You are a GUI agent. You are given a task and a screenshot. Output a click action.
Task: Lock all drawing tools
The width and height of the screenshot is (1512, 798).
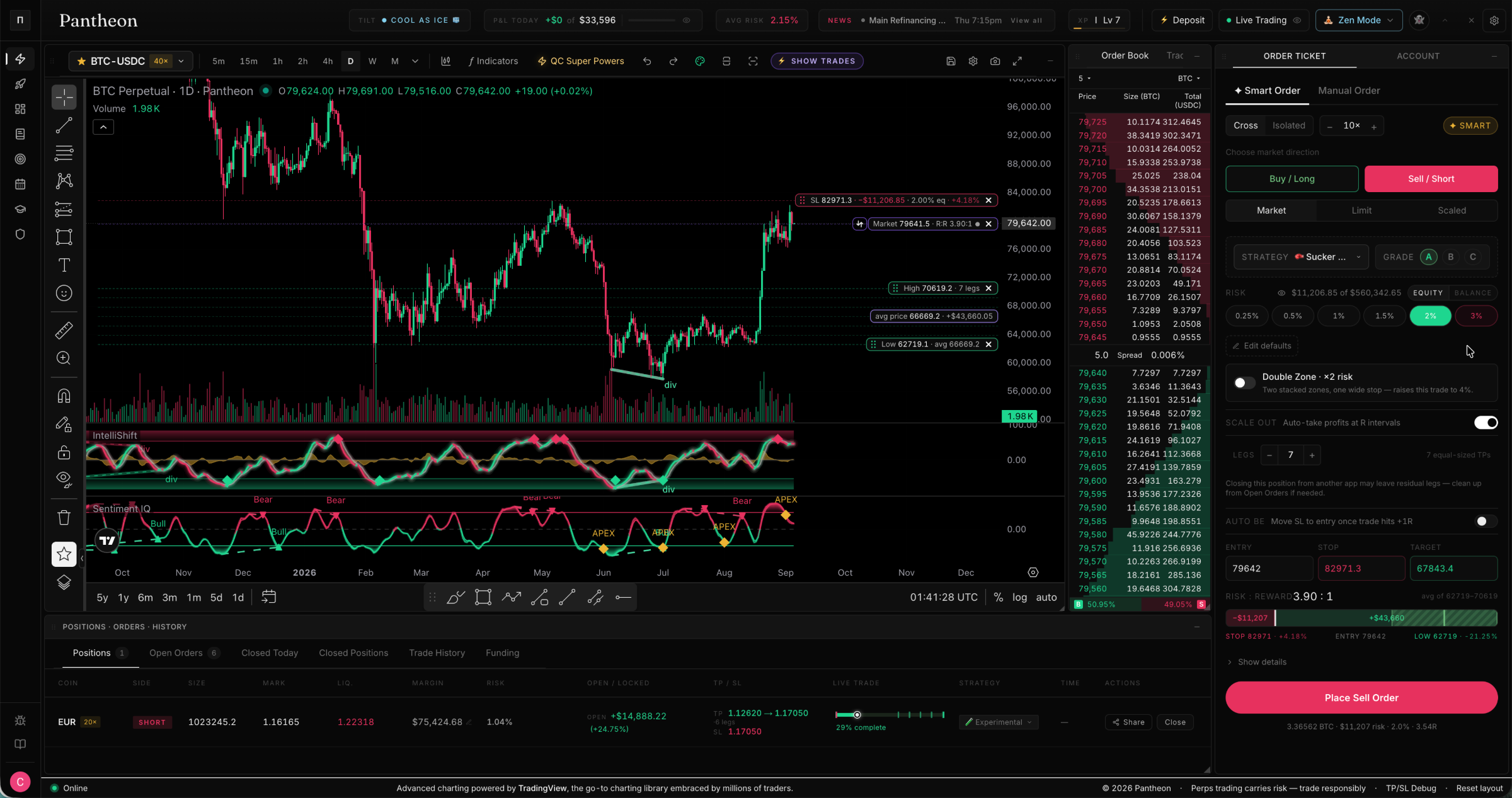click(64, 452)
